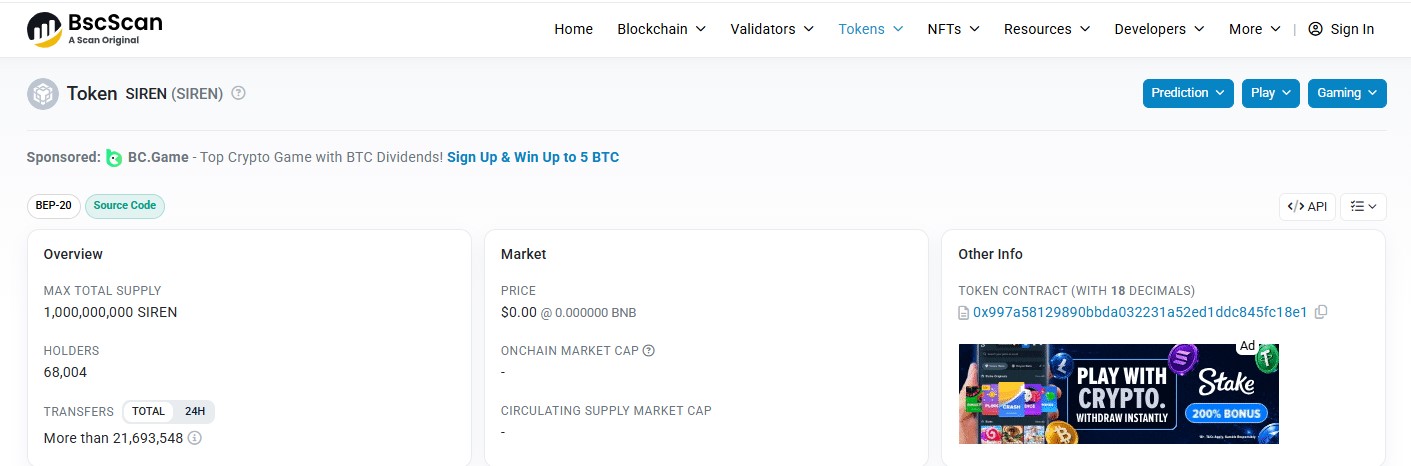Click the Sign In user icon
The height and width of the screenshot is (466, 1411).
[x=1315, y=29]
